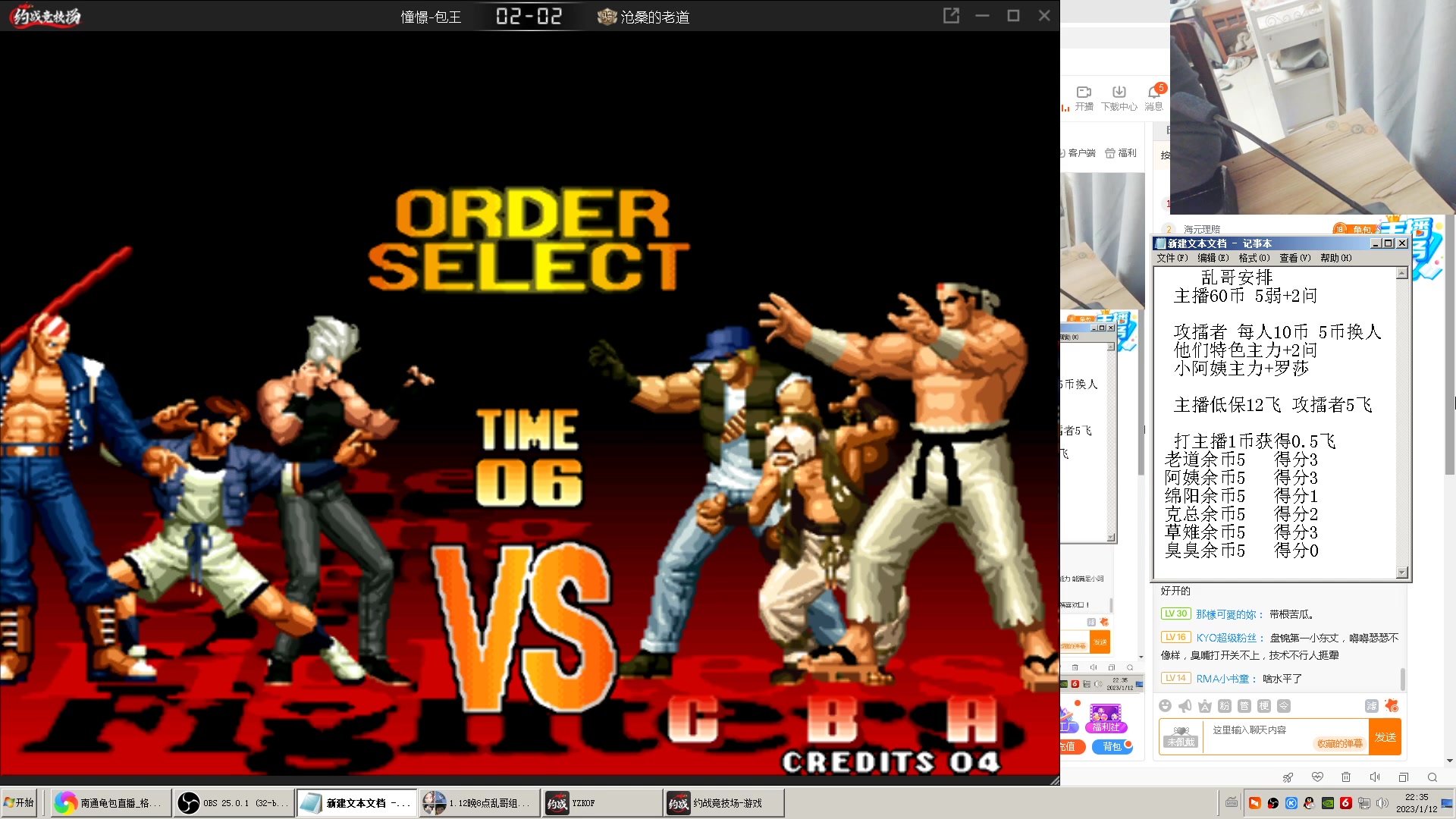This screenshot has height=819, width=1456.
Task: Open the 下载中心 download center
Action: [1119, 98]
